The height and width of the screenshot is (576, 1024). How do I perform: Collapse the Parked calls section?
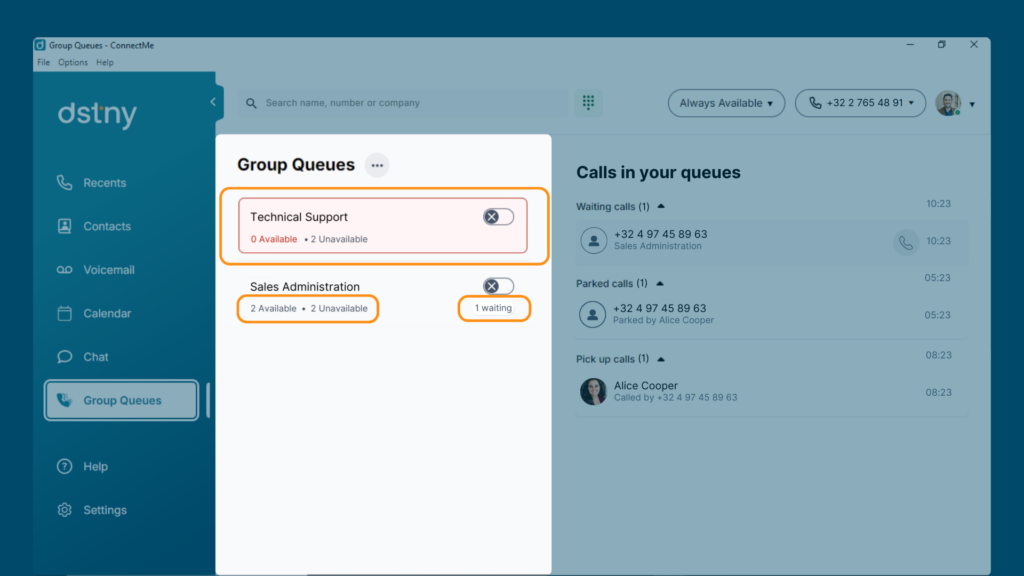pos(660,283)
